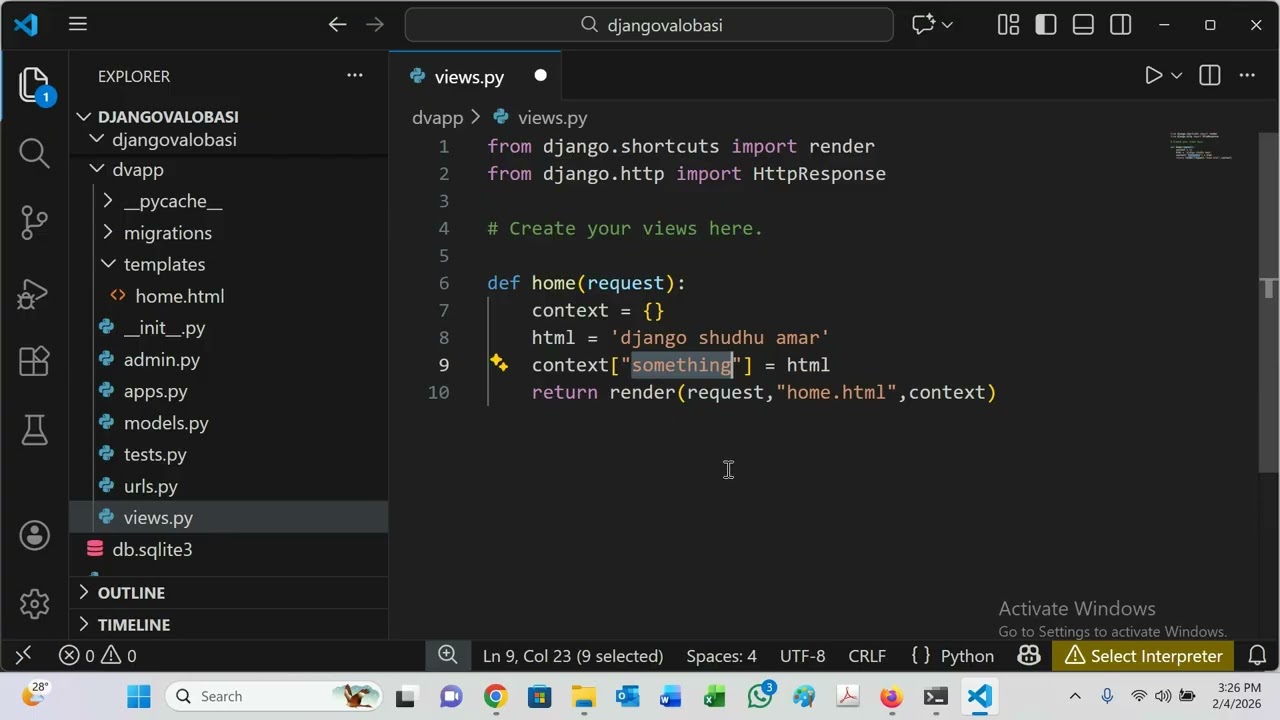Viewport: 1280px width, 720px height.
Task: Open the Accounts icon in activity bar
Action: (34, 535)
